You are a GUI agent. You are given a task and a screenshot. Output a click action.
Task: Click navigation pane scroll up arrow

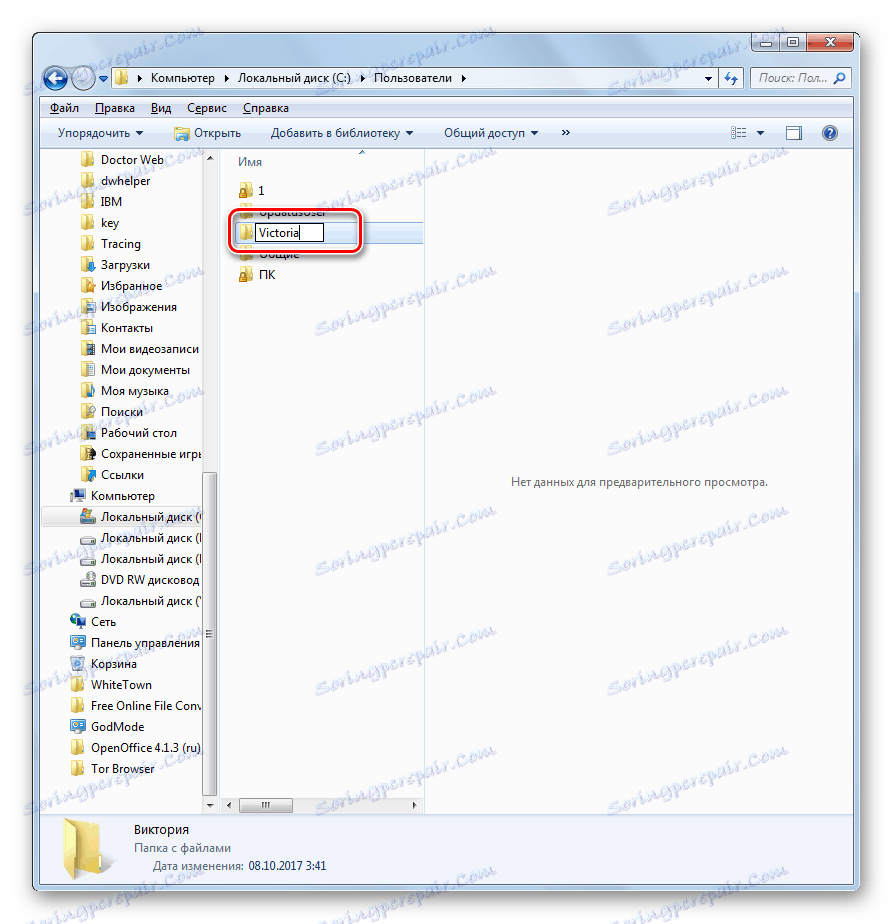pos(210,159)
